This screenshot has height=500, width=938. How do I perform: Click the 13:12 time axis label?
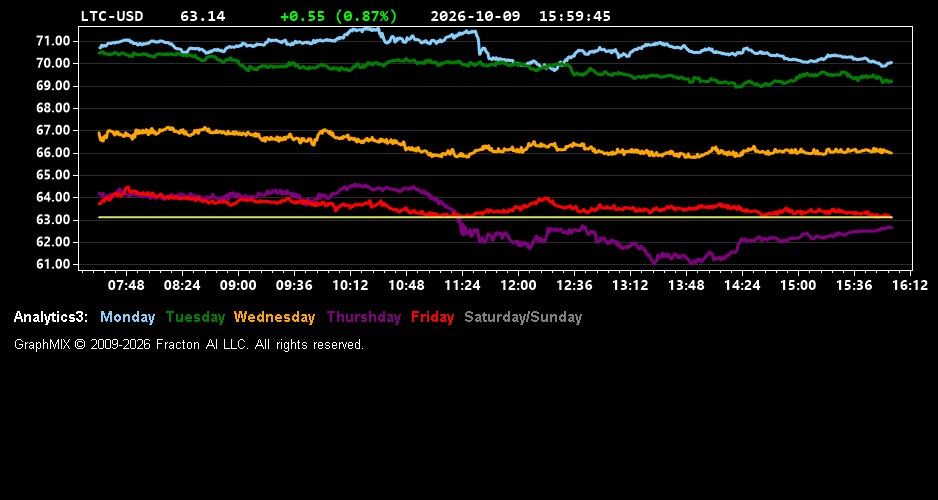[x=630, y=286]
